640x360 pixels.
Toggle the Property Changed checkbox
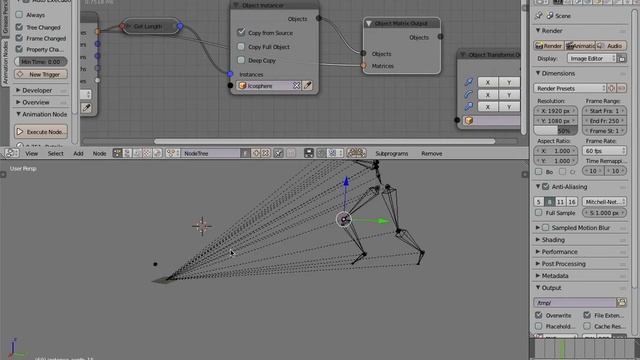[x=19, y=49]
